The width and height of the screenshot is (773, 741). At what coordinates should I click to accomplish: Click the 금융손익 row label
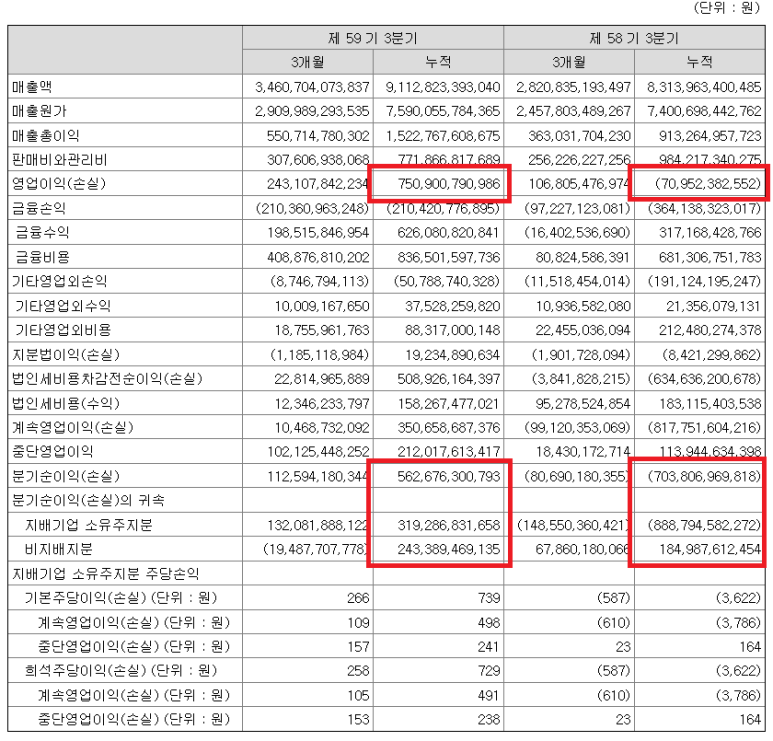39,208
